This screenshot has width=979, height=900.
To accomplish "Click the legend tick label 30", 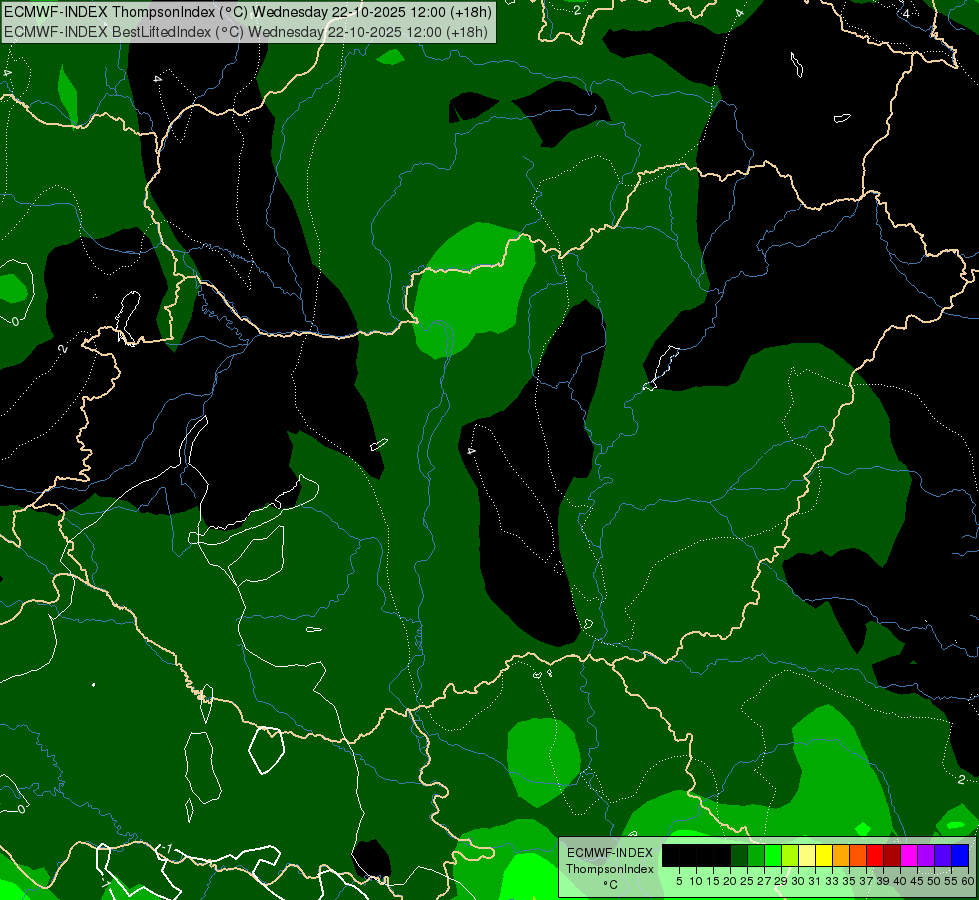I will [x=798, y=881].
